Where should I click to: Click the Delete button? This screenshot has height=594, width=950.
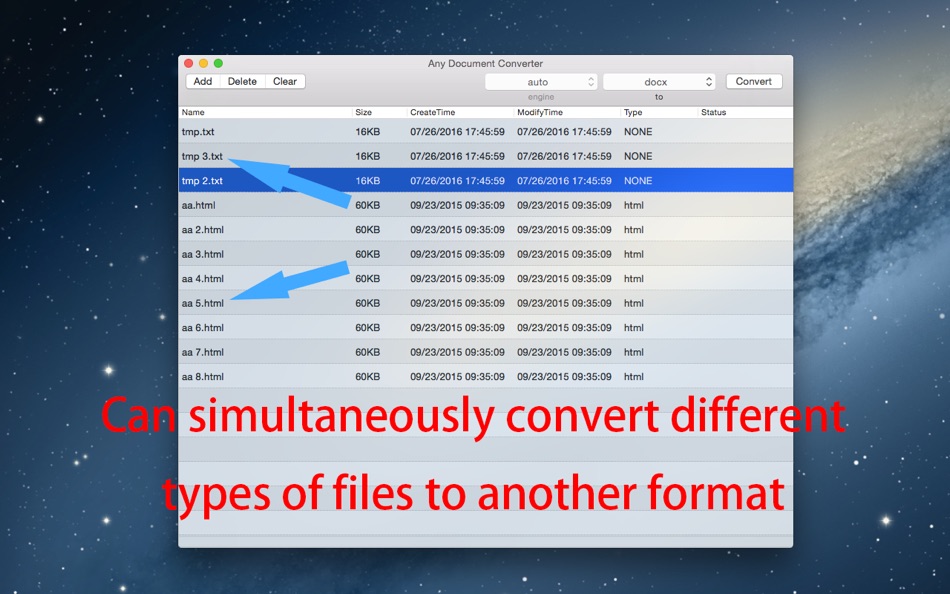(242, 81)
